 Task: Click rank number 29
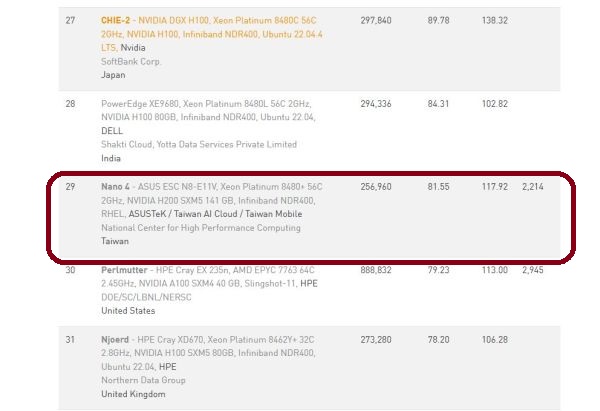click(x=70, y=186)
